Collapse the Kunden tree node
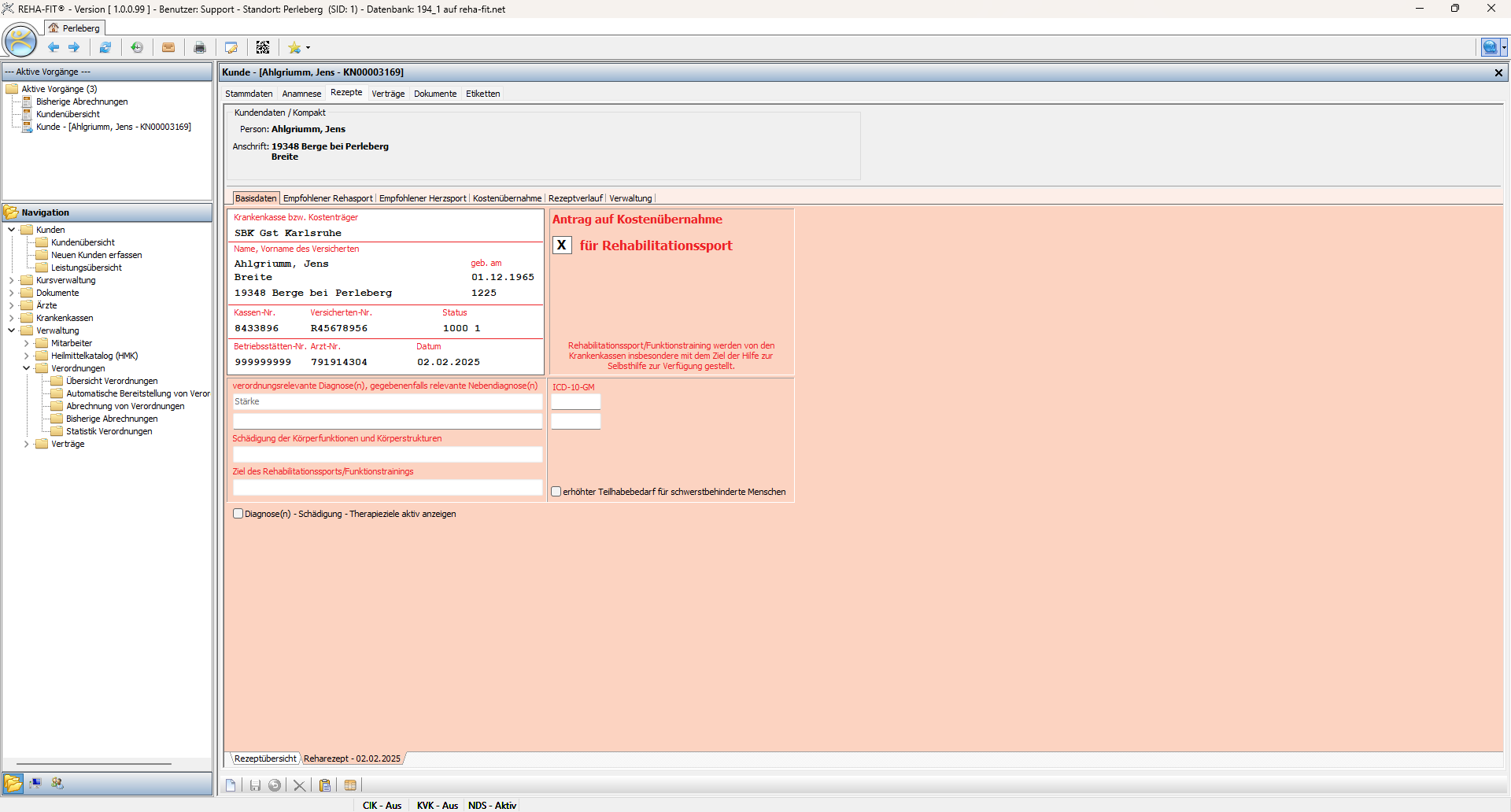 point(12,230)
